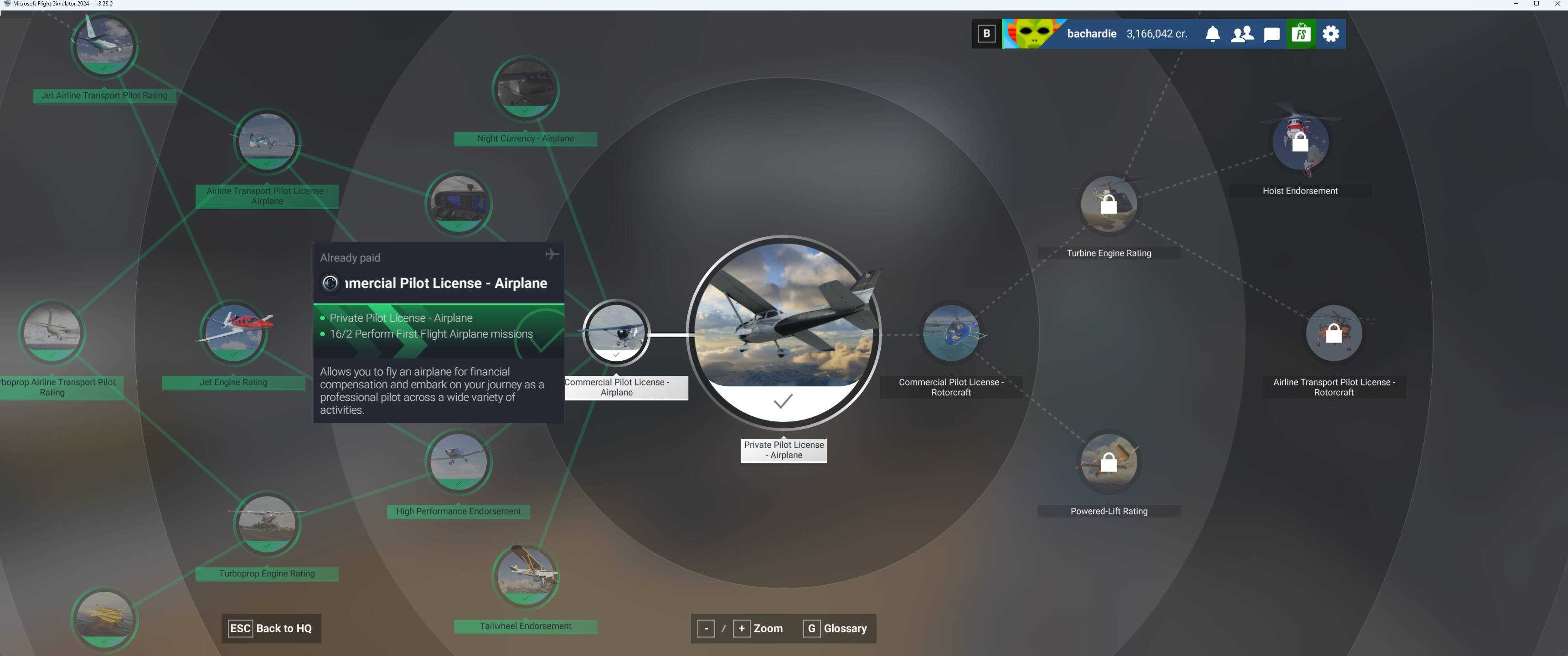The width and height of the screenshot is (1568, 656).
Task: Click the Commercial Pilot License - Rotorcraft label
Action: coord(951,388)
